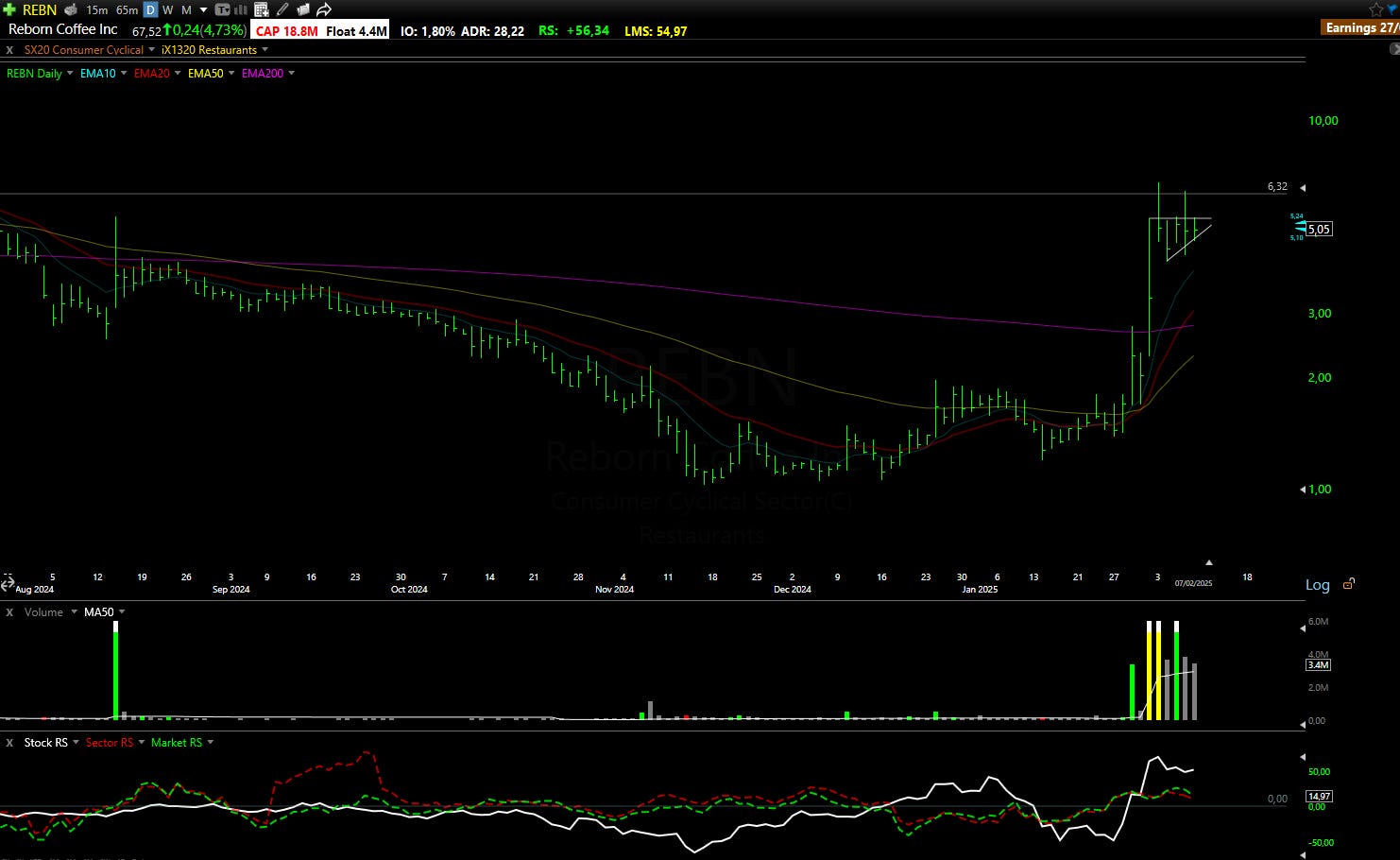Click the bar chart style icon
The height and width of the screenshot is (860, 1400).
click(240, 9)
